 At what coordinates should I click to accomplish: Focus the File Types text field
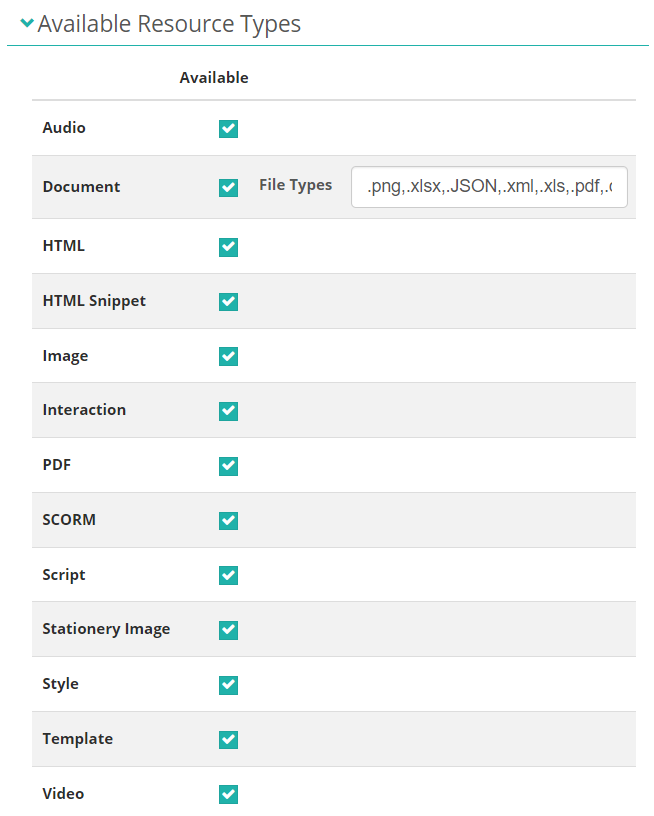pyautogui.click(x=488, y=187)
